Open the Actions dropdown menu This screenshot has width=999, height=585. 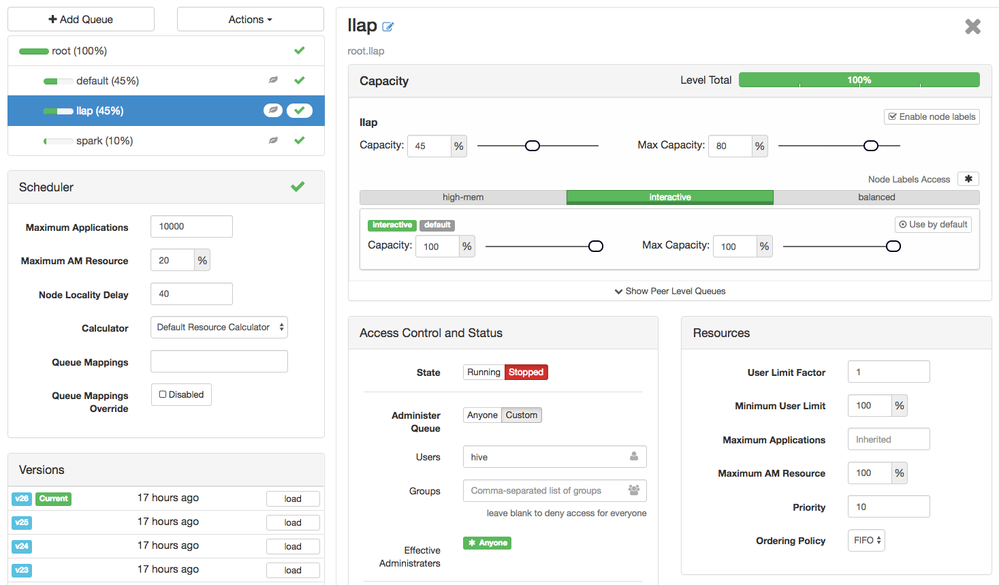tap(250, 19)
